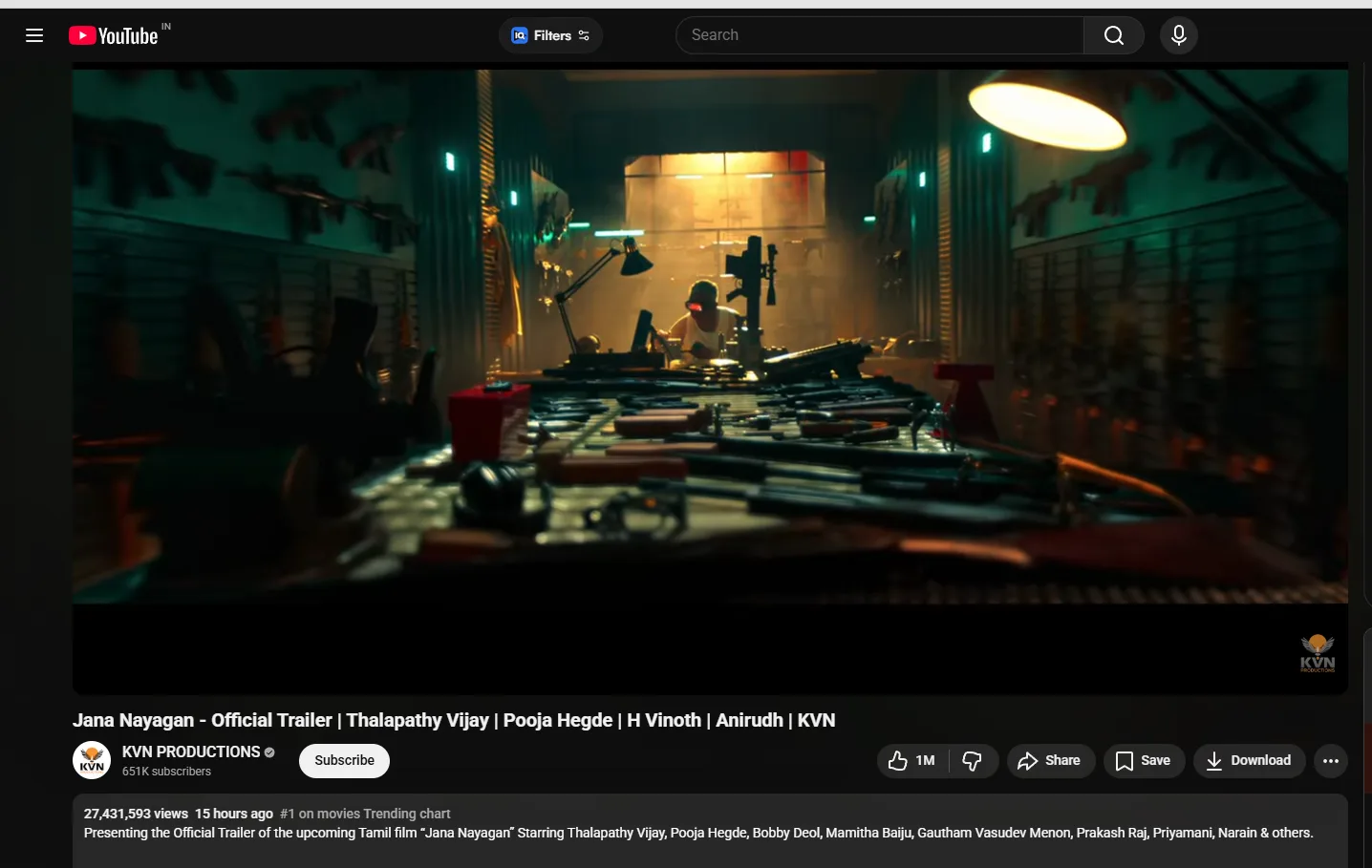Open the three-dot more actions menu
Screen dimensions: 1372x868
(1330, 760)
